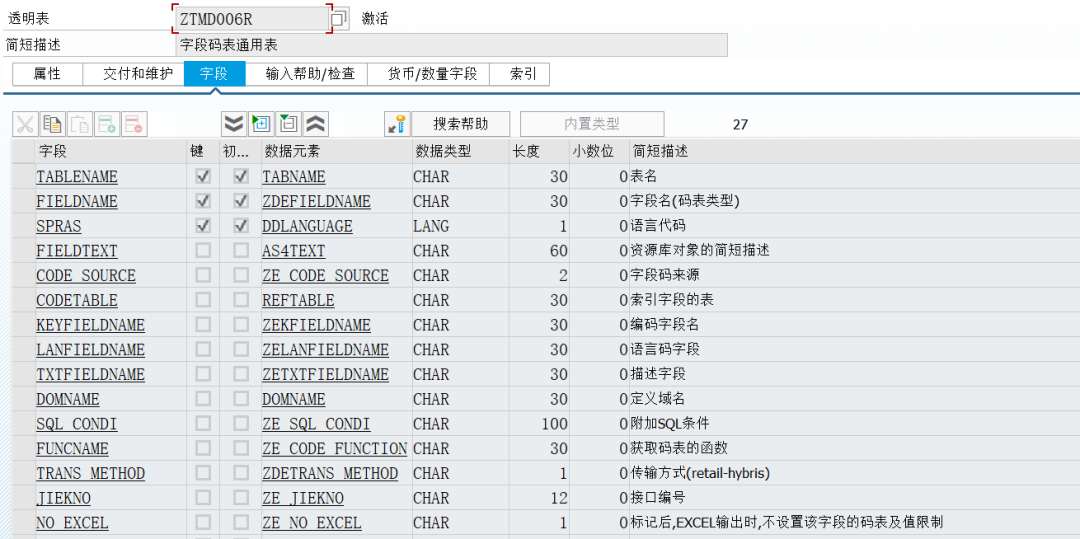Open data element ZE_JIEKNO link
The width and height of the screenshot is (1080, 539).
[x=302, y=498]
